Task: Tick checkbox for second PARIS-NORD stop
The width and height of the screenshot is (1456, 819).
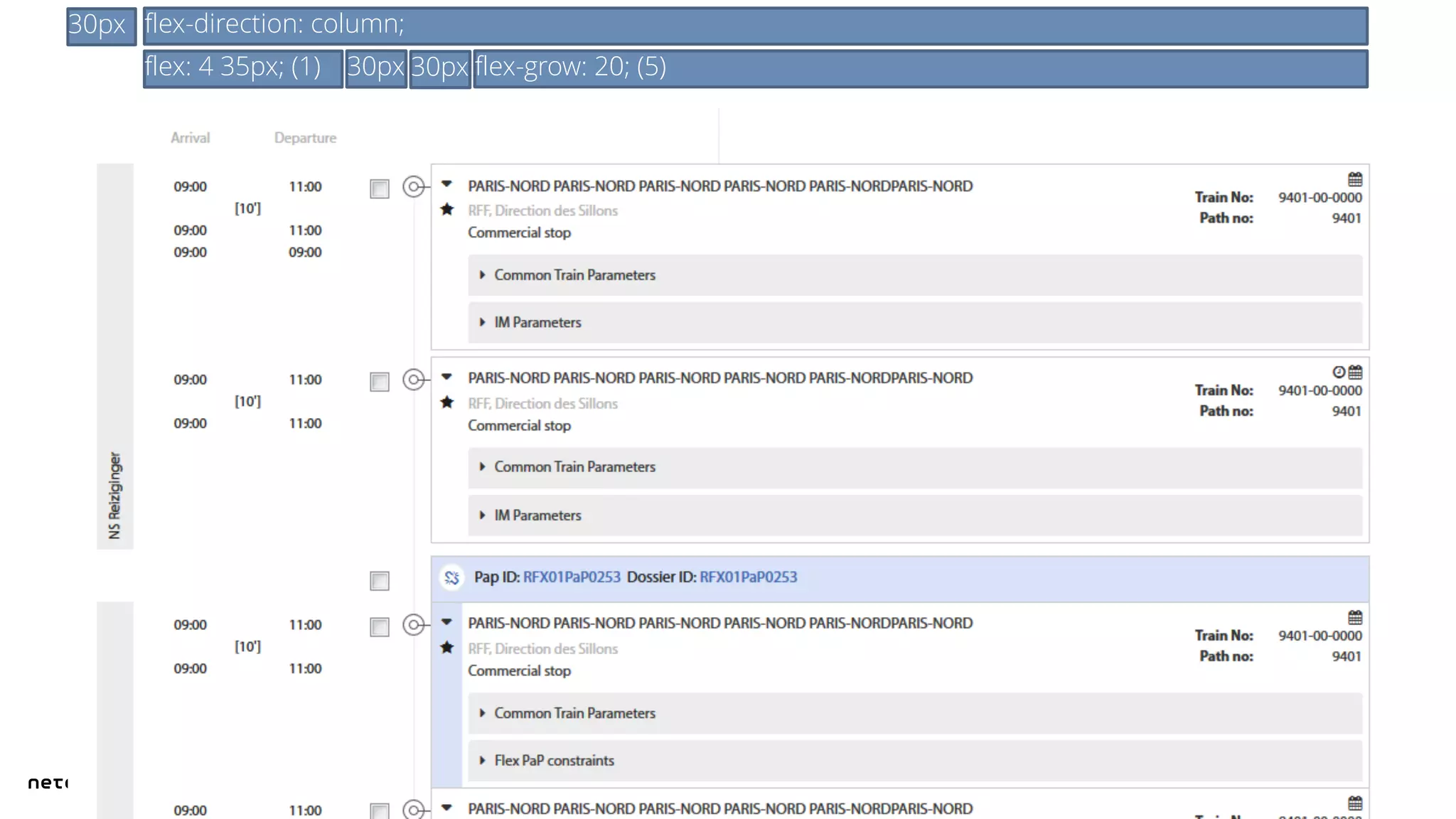Action: (380, 382)
